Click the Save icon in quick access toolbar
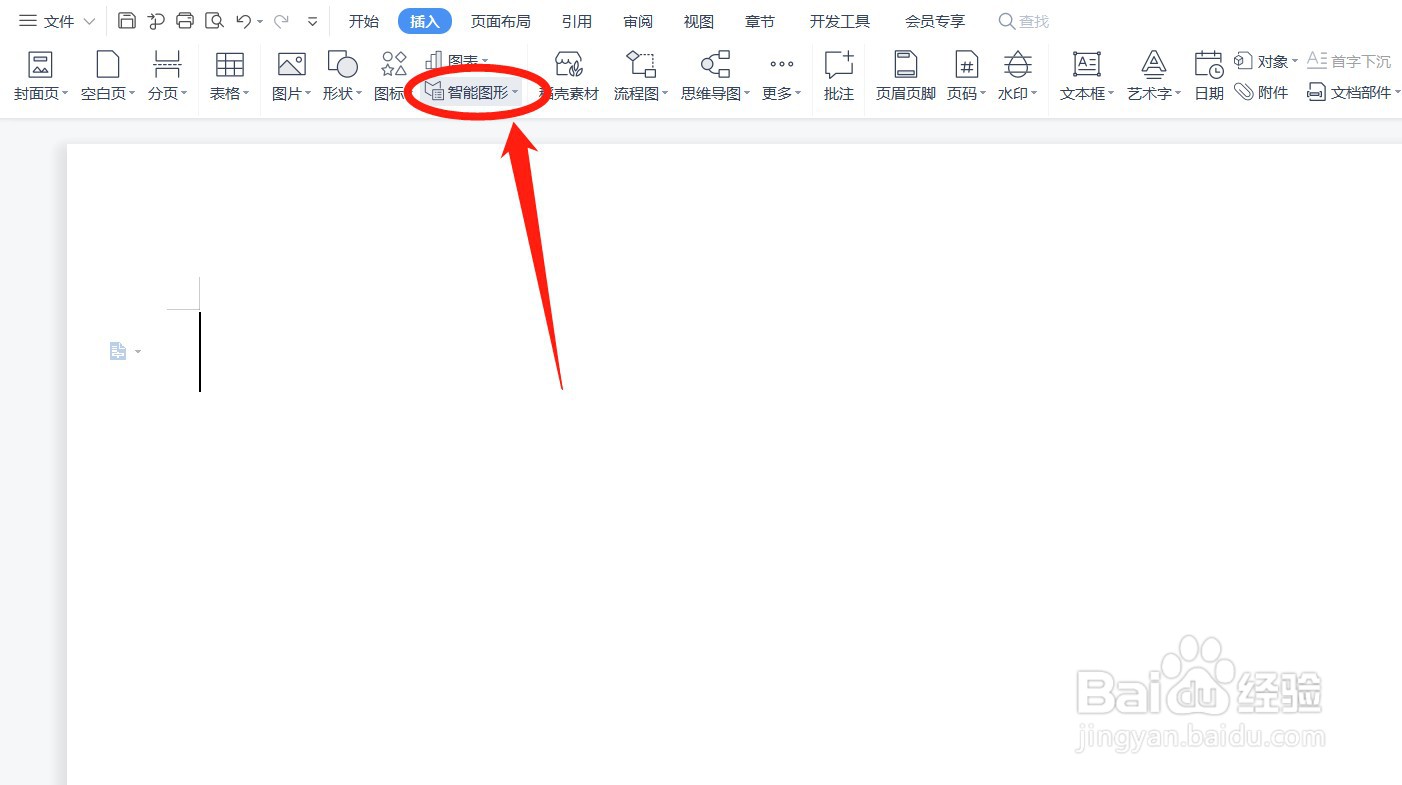The image size is (1402, 785). point(127,21)
